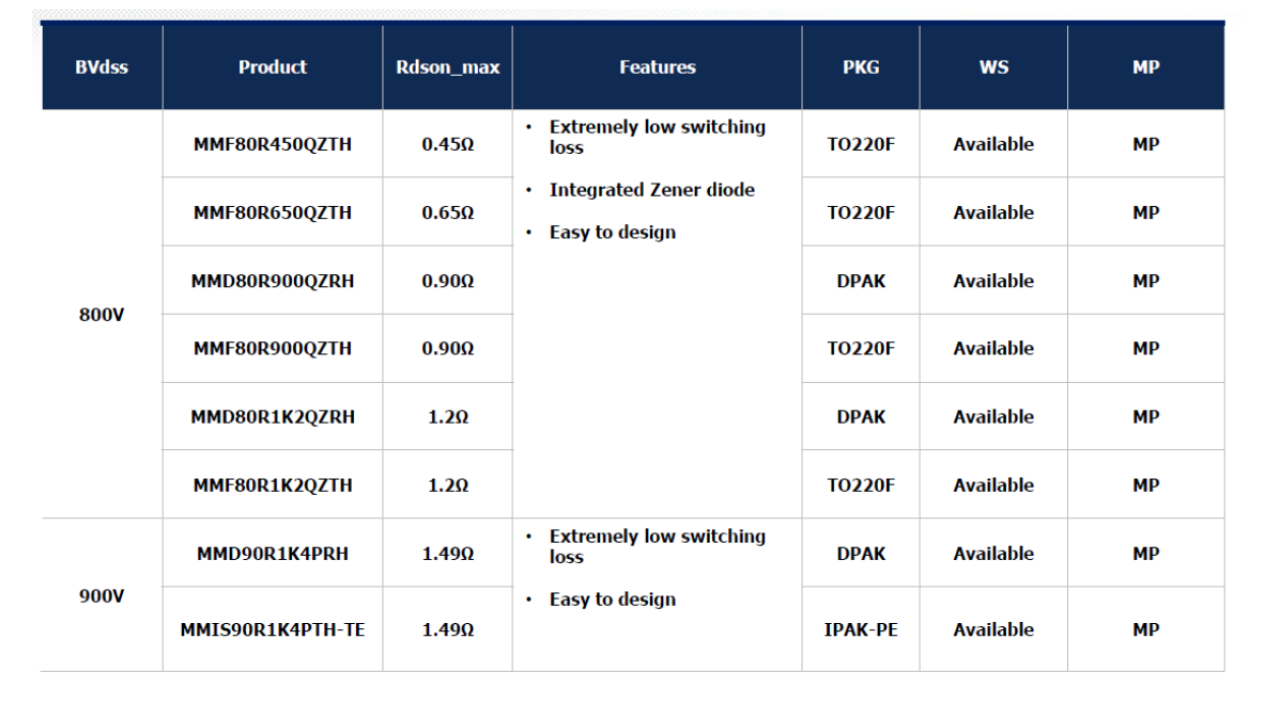Click MP status in MMIS90R1K4PTH-TE row
This screenshot has height=702, width=1272.
[1145, 630]
